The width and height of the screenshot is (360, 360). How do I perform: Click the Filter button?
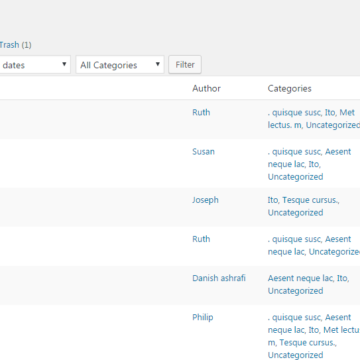pos(185,65)
